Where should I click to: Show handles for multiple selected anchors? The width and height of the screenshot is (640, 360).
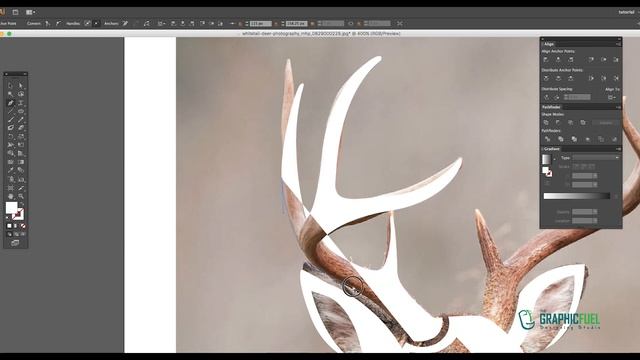[x=87, y=24]
